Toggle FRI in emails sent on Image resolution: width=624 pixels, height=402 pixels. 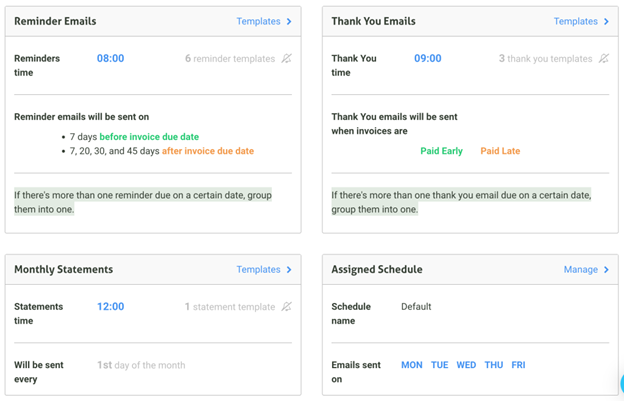point(519,365)
